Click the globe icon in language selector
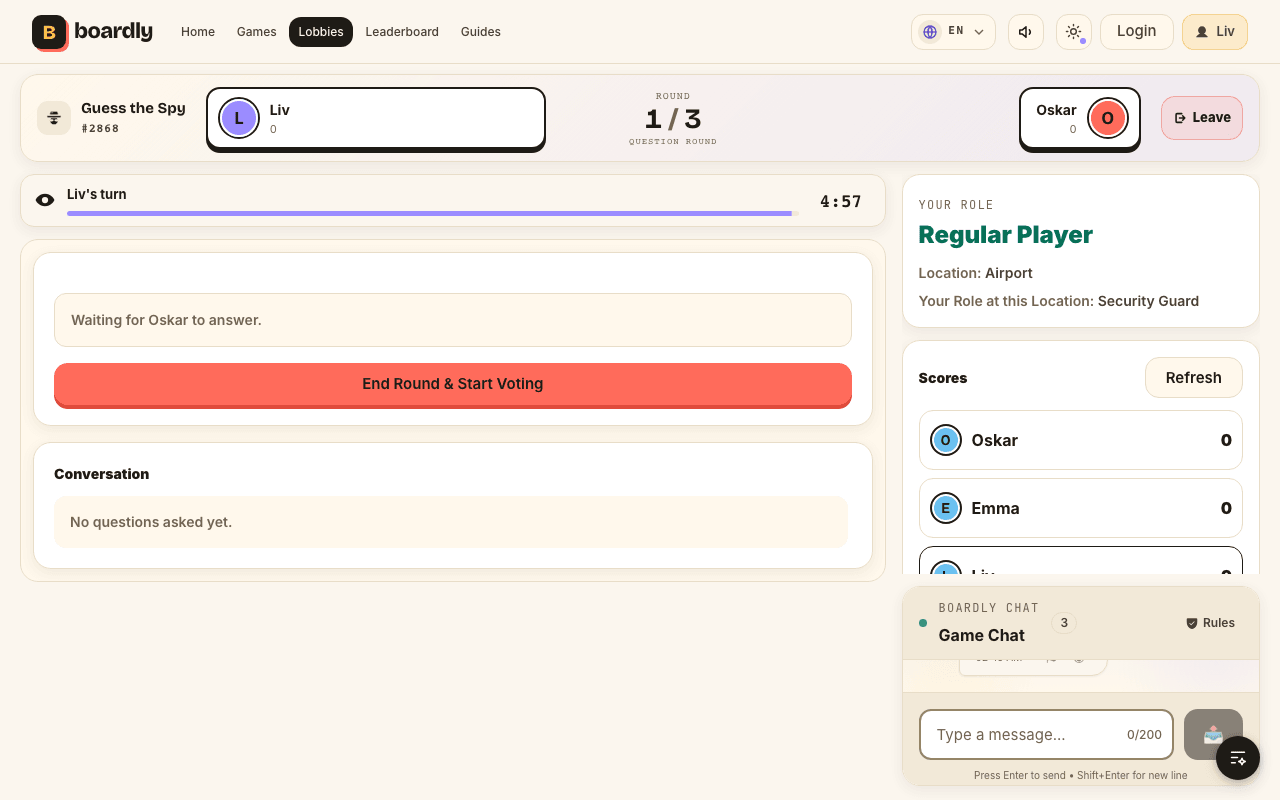 930,32
